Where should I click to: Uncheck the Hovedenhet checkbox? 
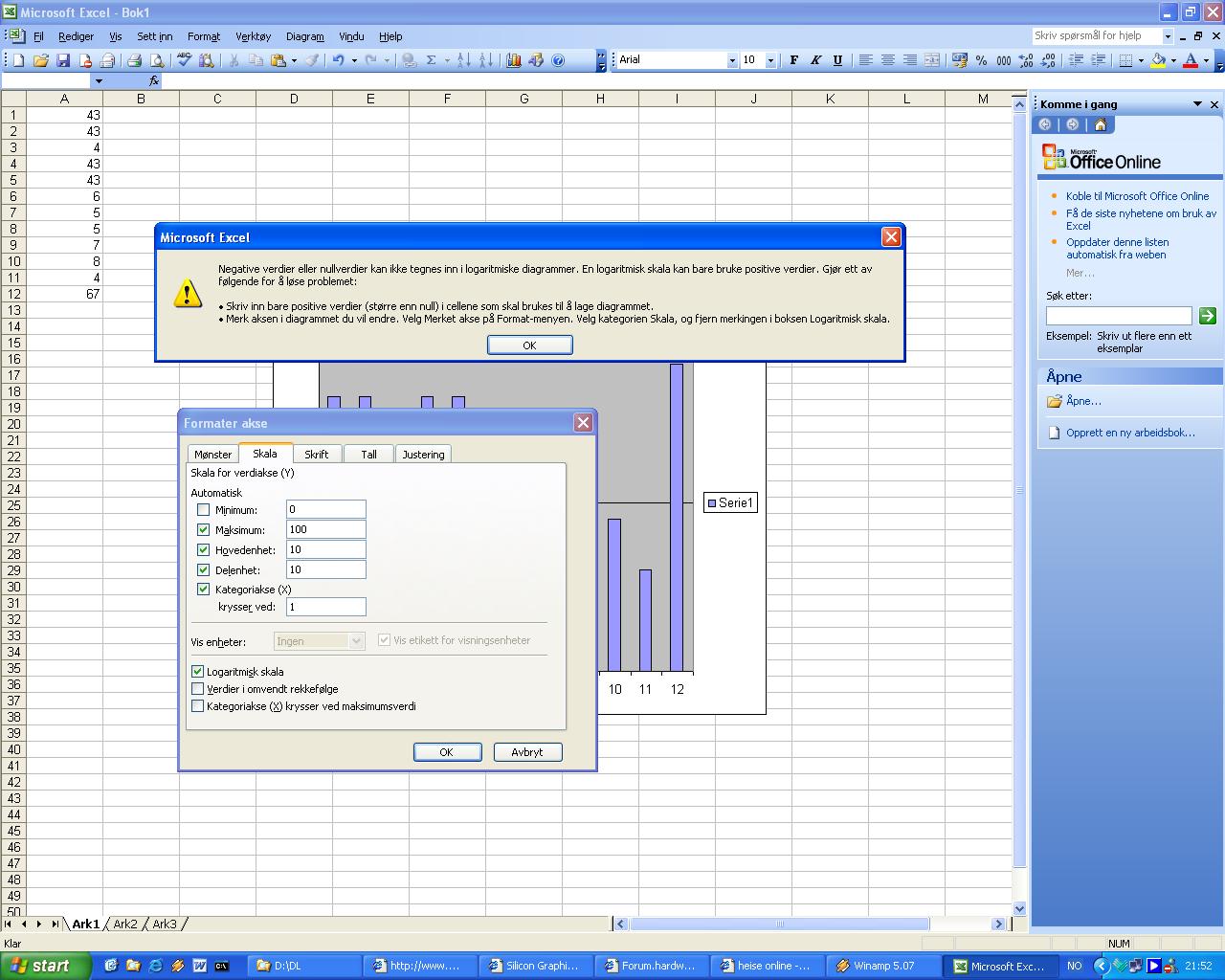click(x=203, y=550)
